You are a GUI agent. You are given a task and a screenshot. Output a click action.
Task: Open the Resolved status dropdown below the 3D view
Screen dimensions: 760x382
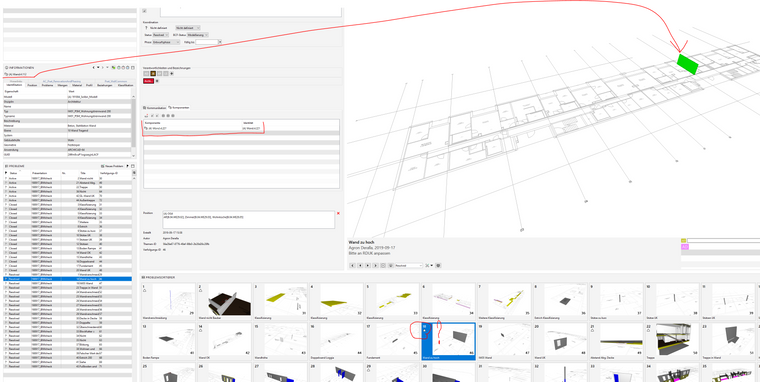pos(409,265)
